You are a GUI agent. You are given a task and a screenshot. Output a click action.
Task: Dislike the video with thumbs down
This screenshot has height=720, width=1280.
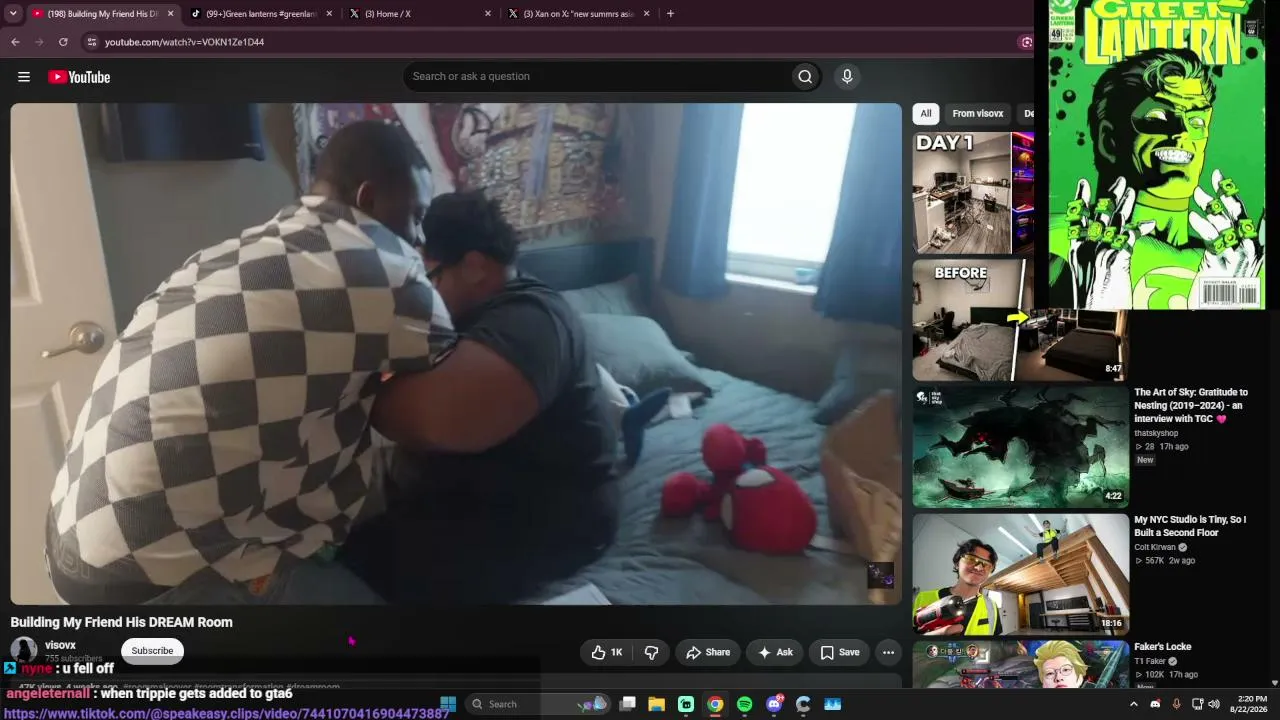[x=651, y=652]
